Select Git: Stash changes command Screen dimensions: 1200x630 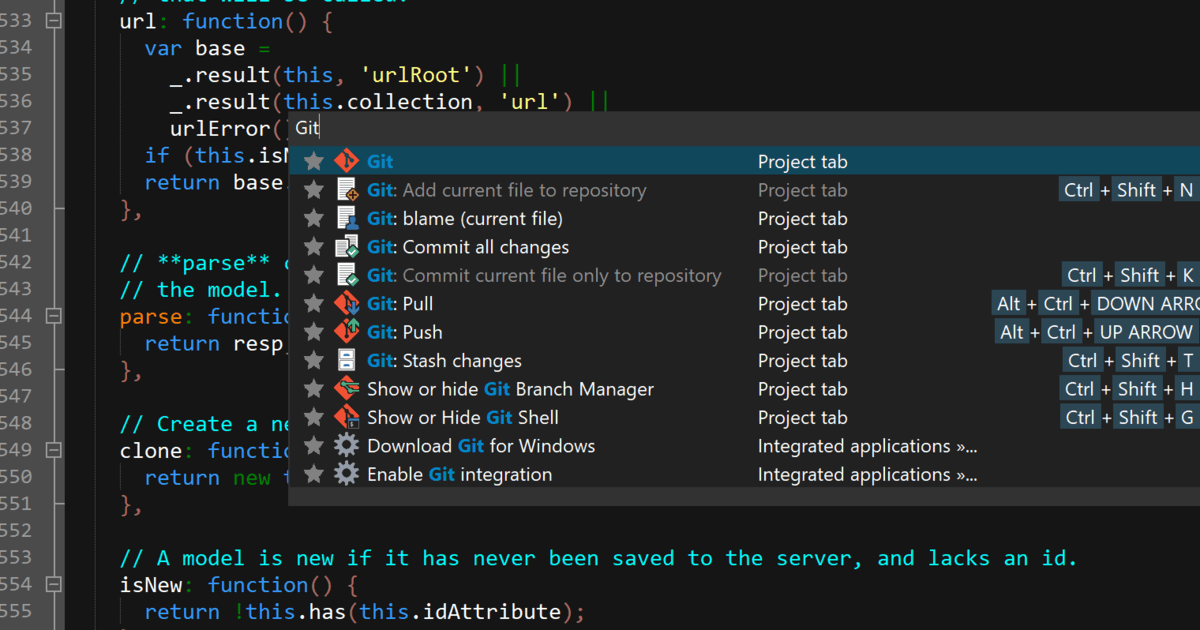[444, 361]
